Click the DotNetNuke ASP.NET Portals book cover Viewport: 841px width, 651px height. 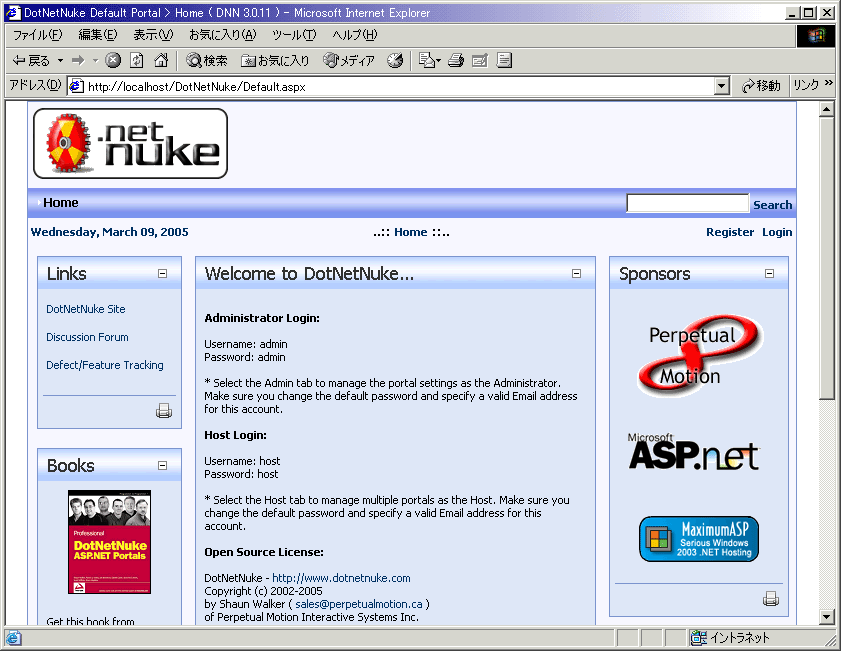click(109, 542)
